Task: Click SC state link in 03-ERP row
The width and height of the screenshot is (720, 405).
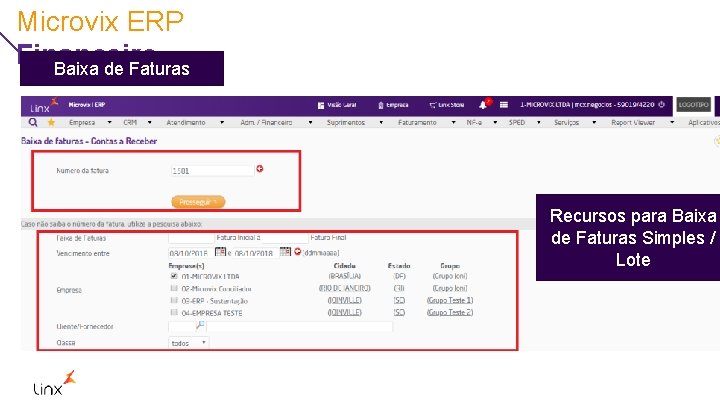Action: pos(399,300)
